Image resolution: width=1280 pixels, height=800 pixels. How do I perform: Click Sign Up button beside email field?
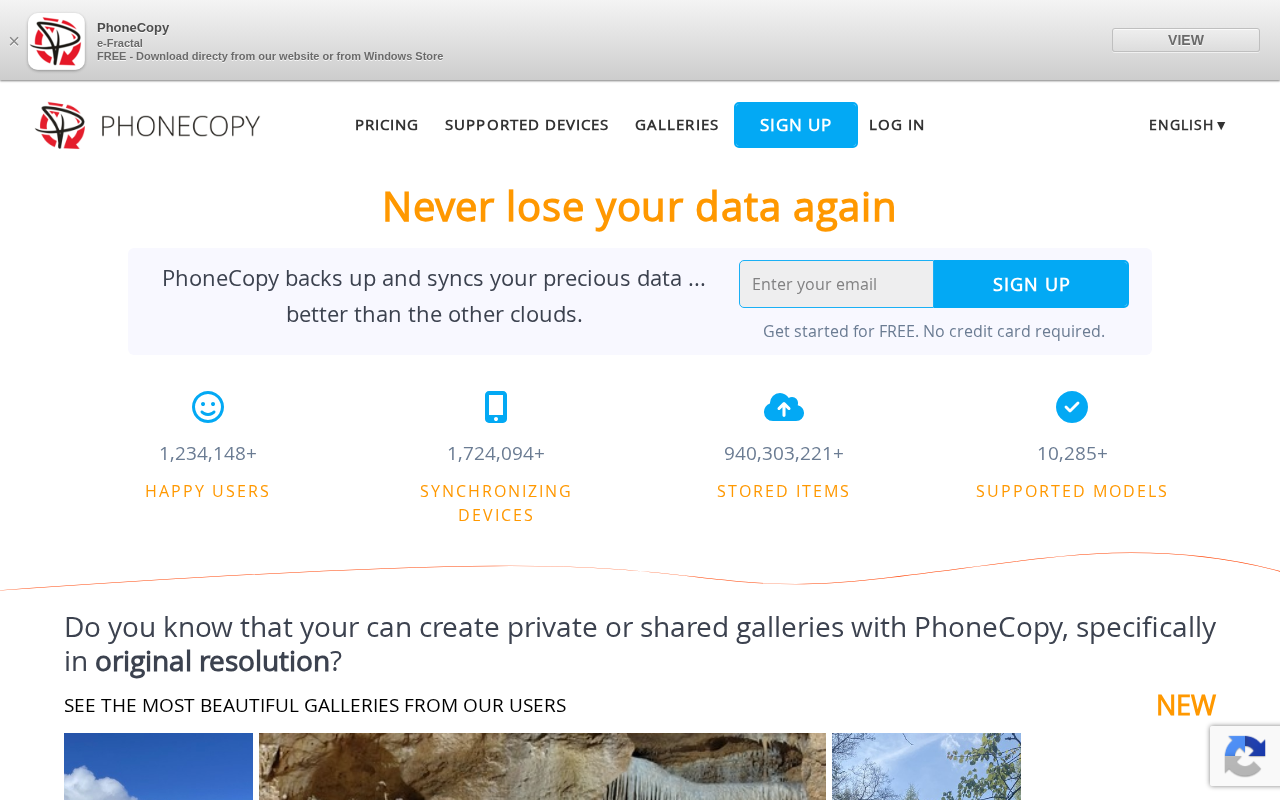coord(1031,284)
